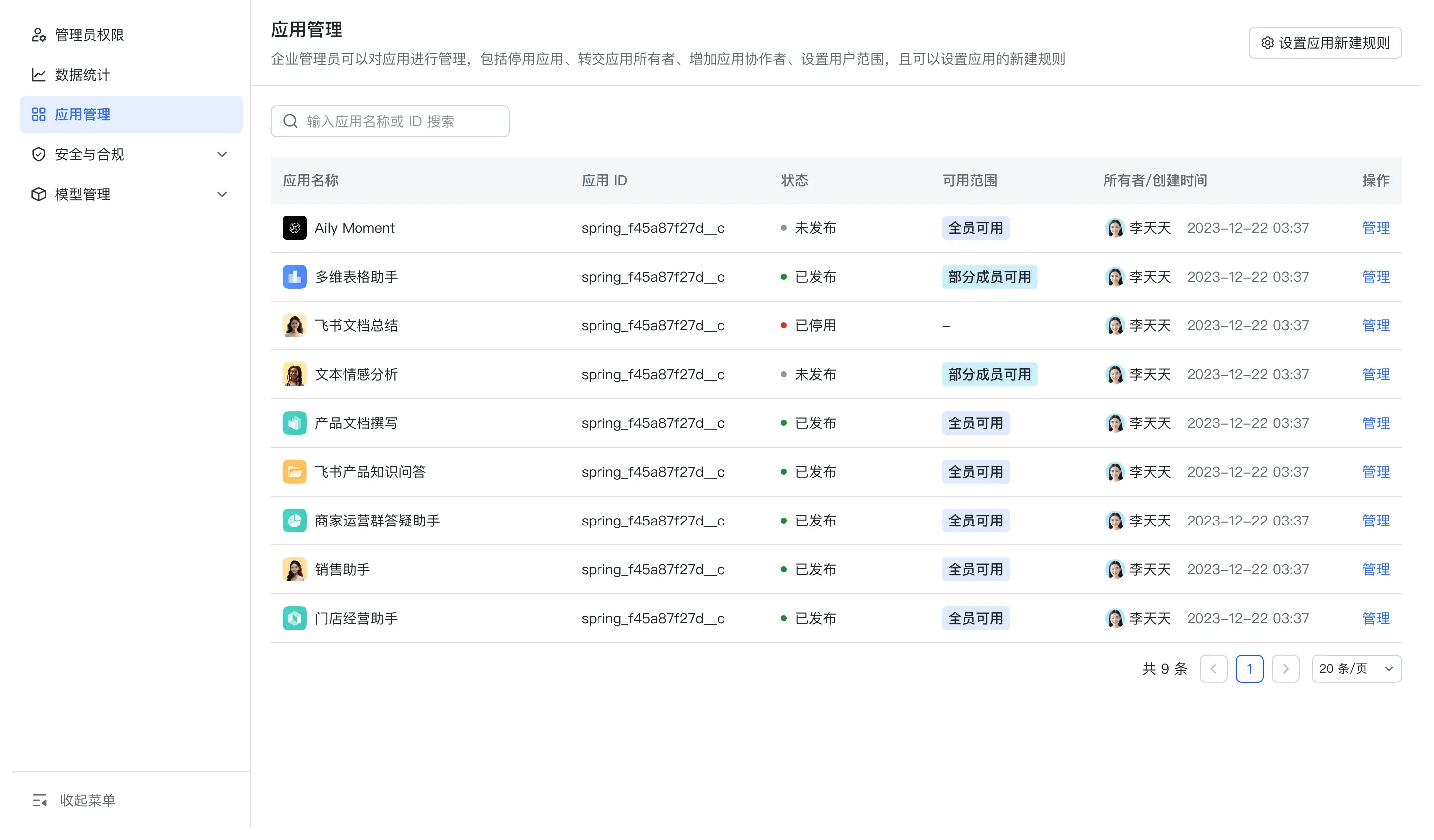This screenshot has height=840, width=1434.
Task: Click the app name text Aily Moment
Action: pyautogui.click(x=359, y=231)
